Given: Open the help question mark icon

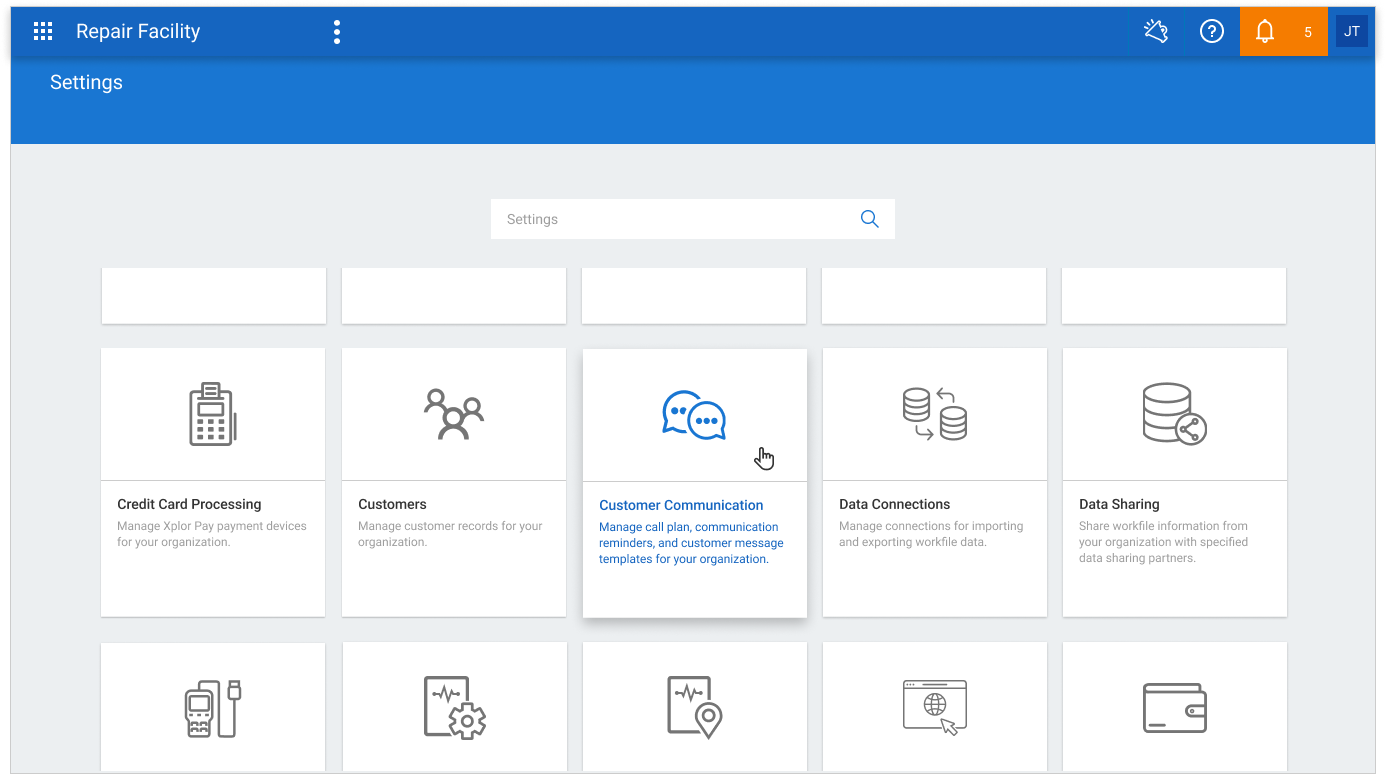Looking at the screenshot, I should tap(1212, 32).
